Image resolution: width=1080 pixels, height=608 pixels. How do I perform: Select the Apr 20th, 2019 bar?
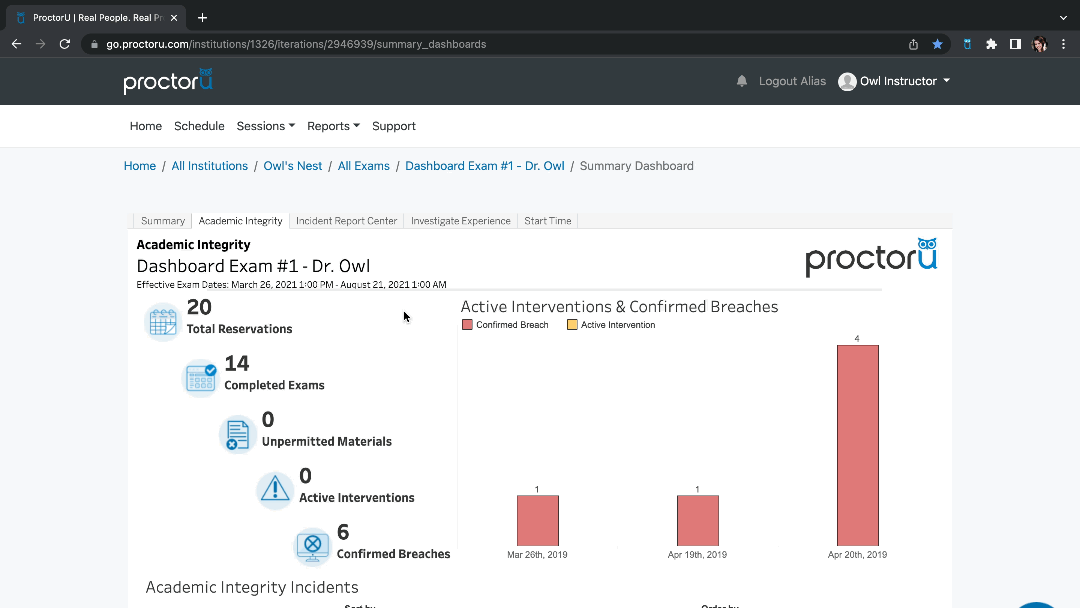tap(858, 445)
